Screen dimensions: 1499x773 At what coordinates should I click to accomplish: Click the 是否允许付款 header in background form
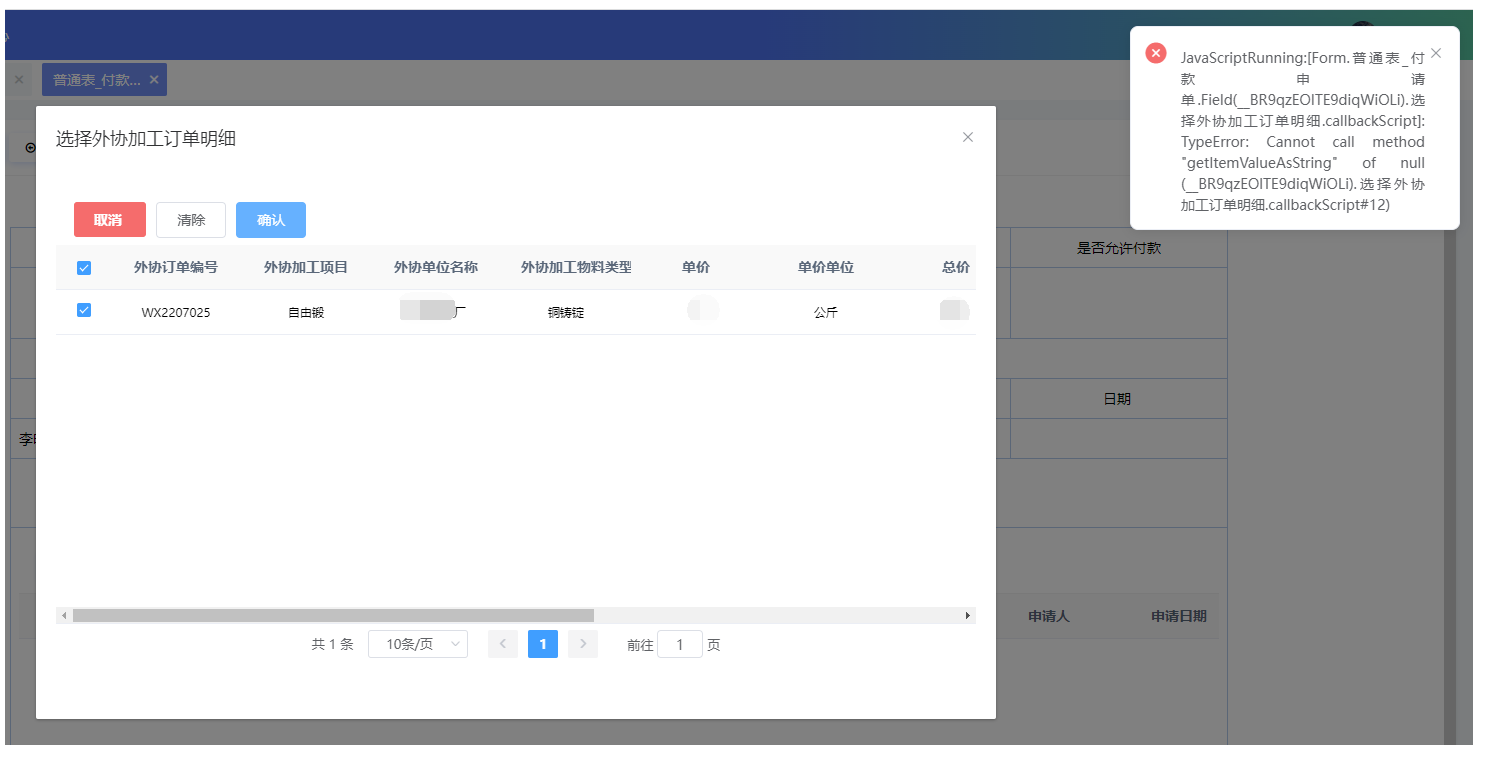click(1119, 248)
